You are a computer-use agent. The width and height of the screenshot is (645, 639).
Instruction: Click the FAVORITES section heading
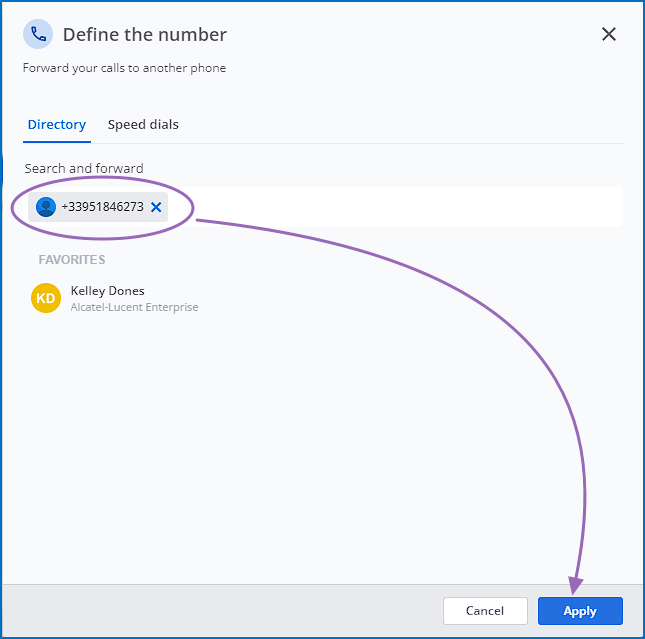(x=72, y=260)
